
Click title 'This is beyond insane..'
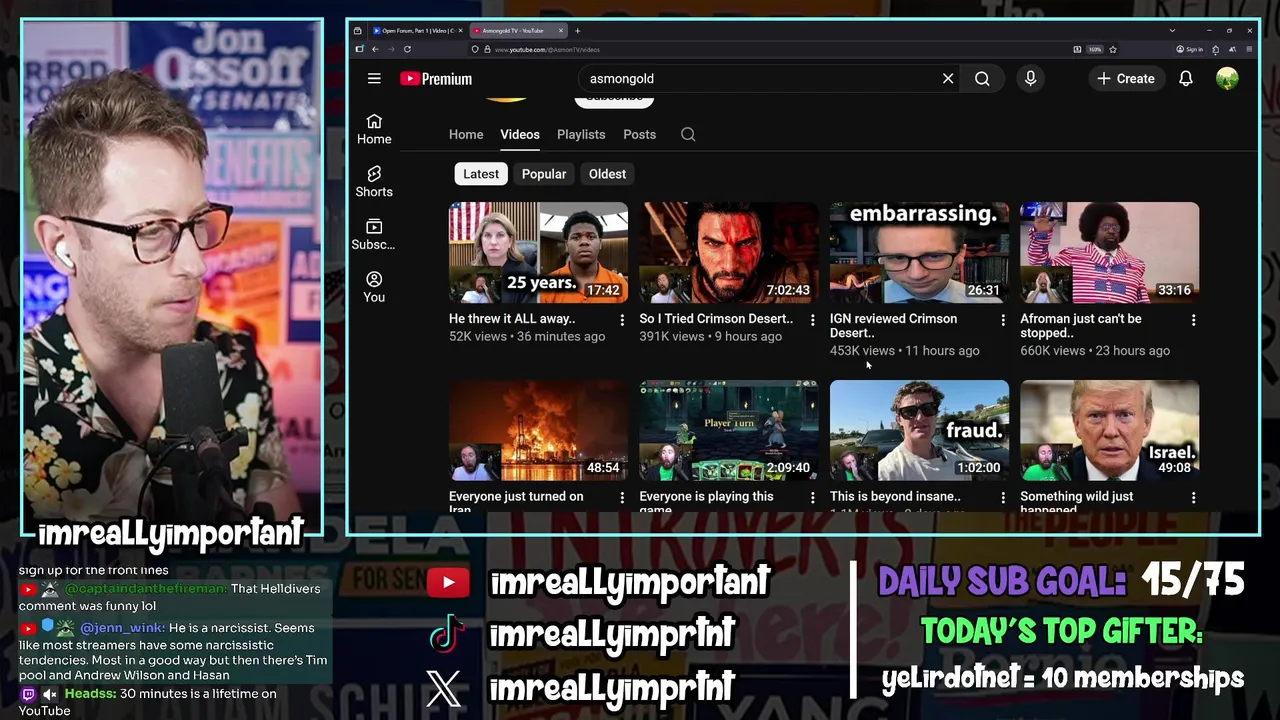click(895, 496)
